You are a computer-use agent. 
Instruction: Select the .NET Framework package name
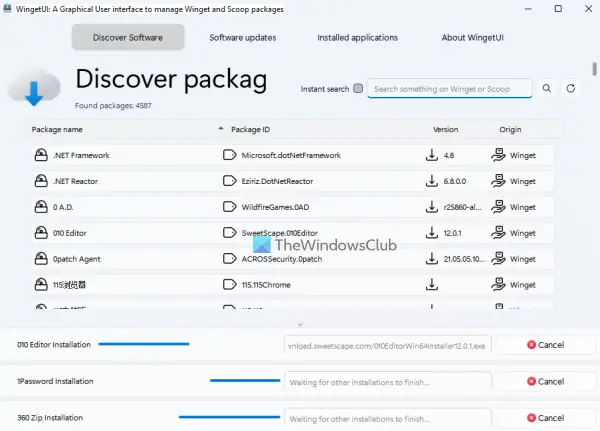(x=81, y=155)
